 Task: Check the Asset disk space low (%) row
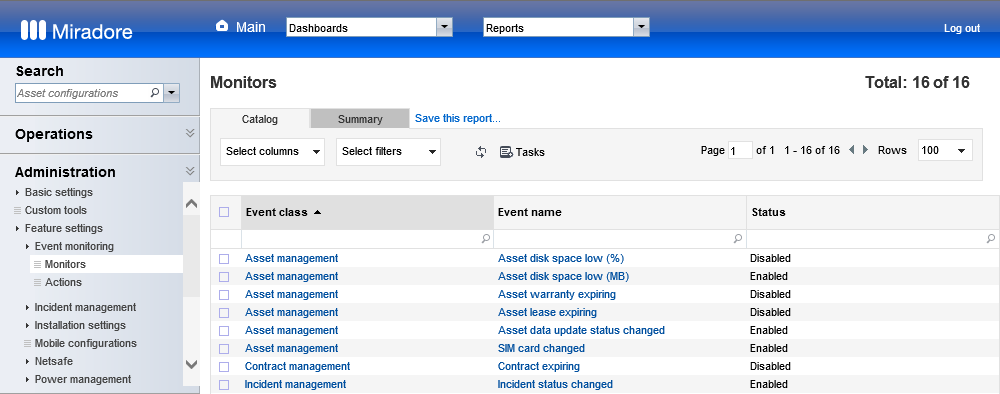click(224, 259)
